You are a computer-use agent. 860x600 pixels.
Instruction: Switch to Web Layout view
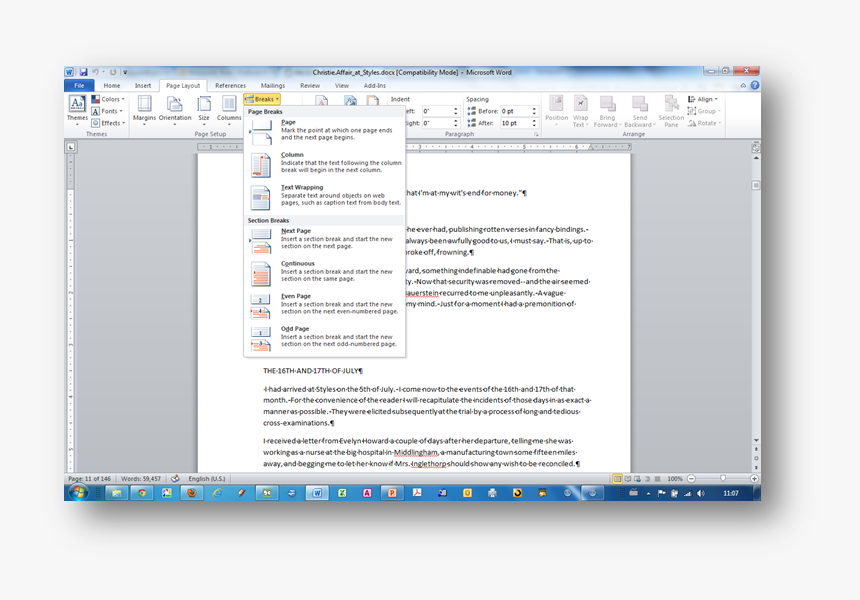pyautogui.click(x=637, y=479)
